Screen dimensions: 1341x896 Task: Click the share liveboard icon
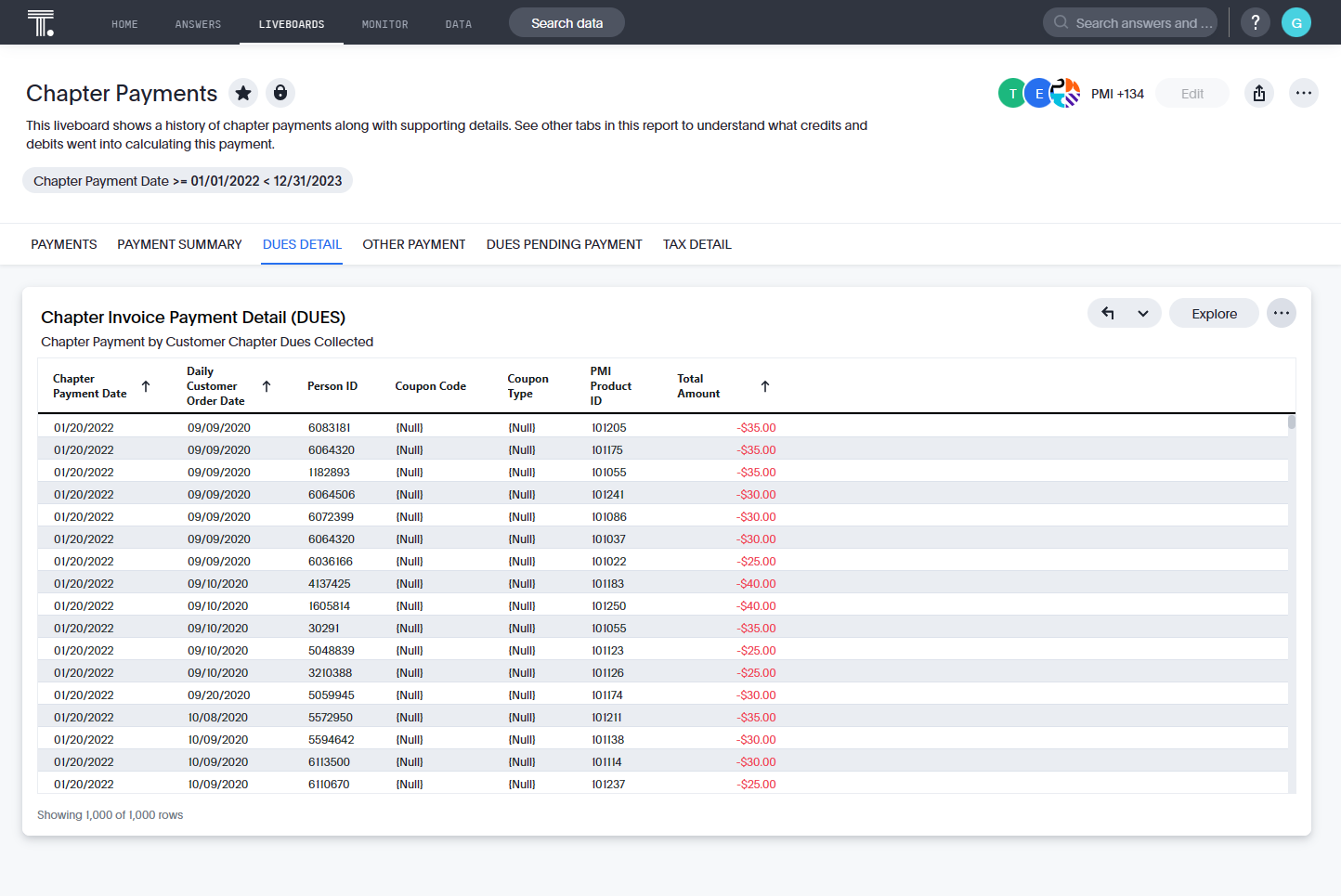click(x=1259, y=93)
